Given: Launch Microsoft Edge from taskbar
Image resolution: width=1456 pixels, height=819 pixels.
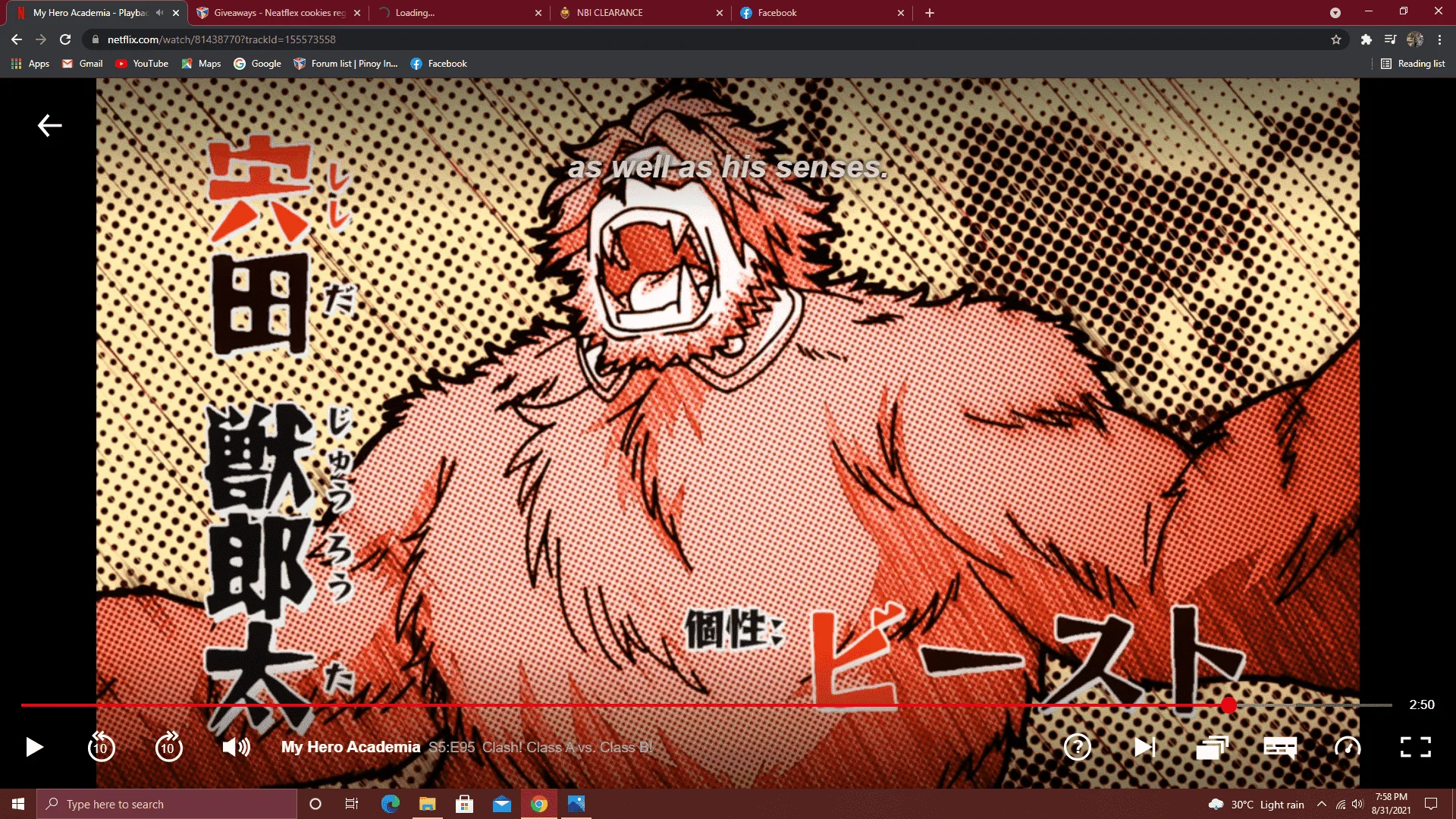Looking at the screenshot, I should 390,804.
